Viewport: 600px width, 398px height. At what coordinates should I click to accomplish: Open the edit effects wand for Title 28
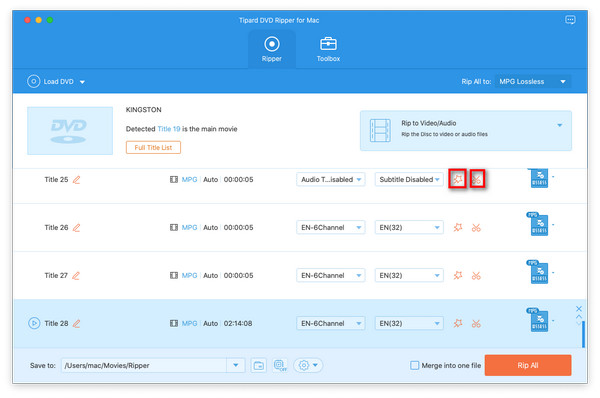tap(458, 323)
